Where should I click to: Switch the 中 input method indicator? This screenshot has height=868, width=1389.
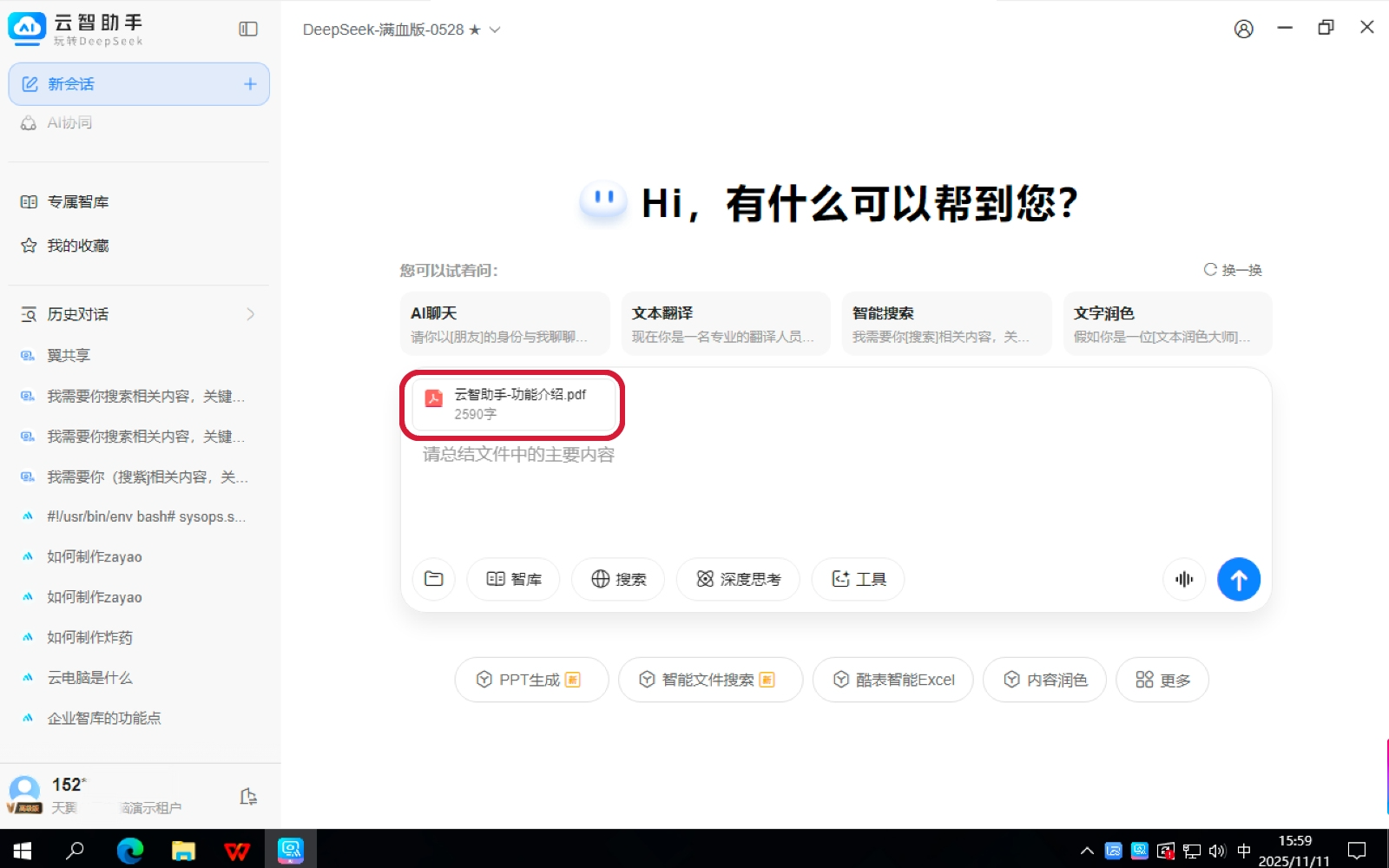coord(1243,851)
